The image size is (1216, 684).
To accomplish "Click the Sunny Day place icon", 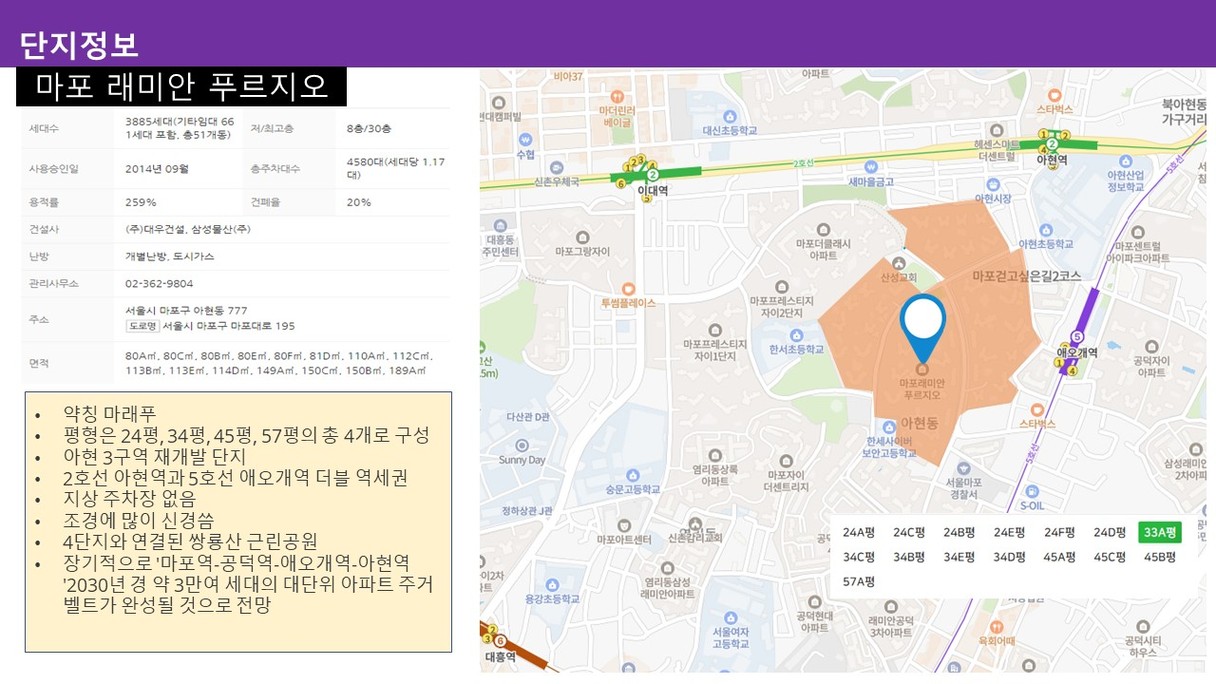I will click(520, 446).
